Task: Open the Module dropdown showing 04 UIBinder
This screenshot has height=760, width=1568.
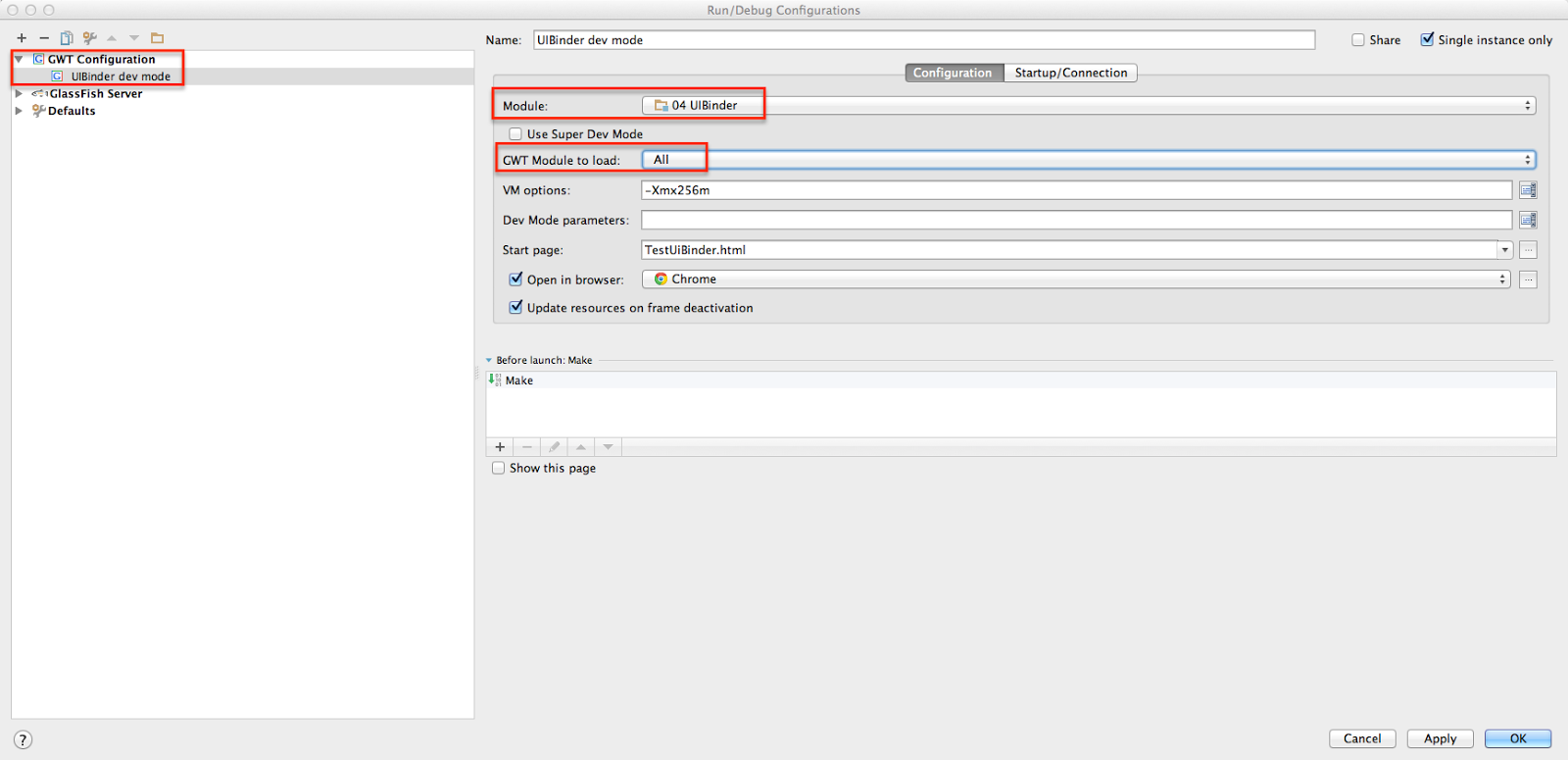Action: click(x=1089, y=105)
